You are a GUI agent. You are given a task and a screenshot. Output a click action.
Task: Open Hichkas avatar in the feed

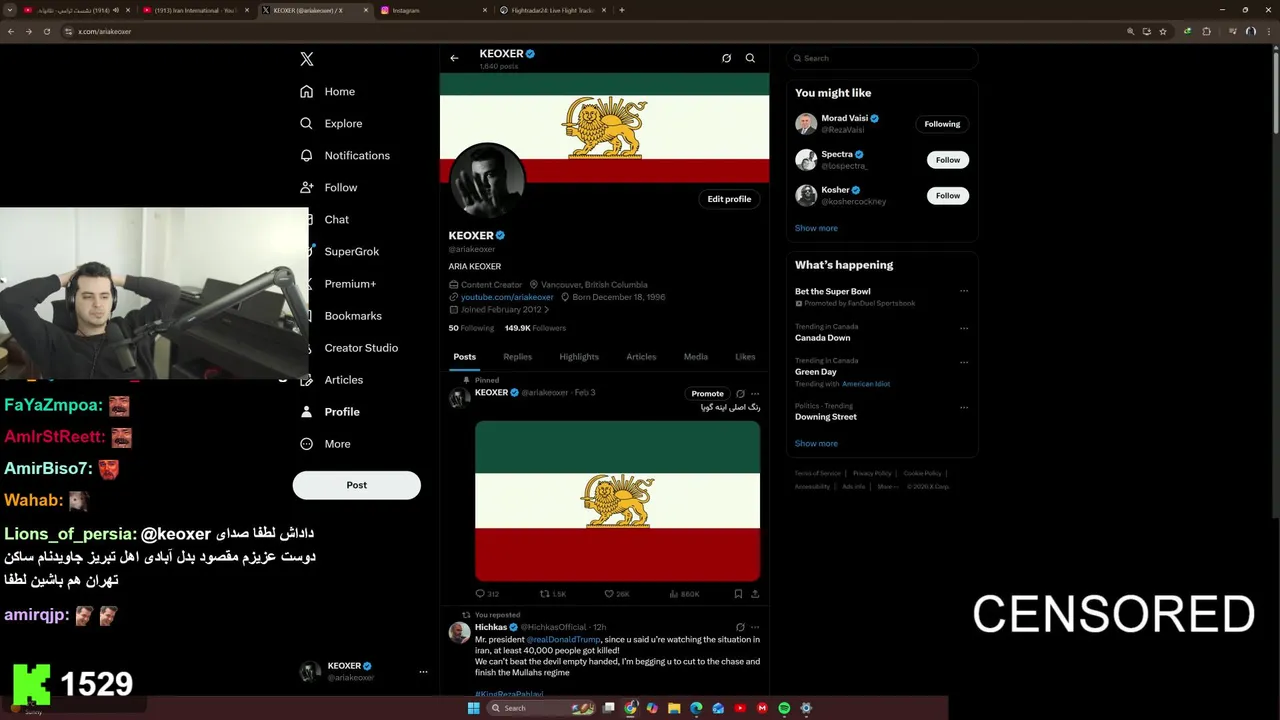(x=459, y=633)
